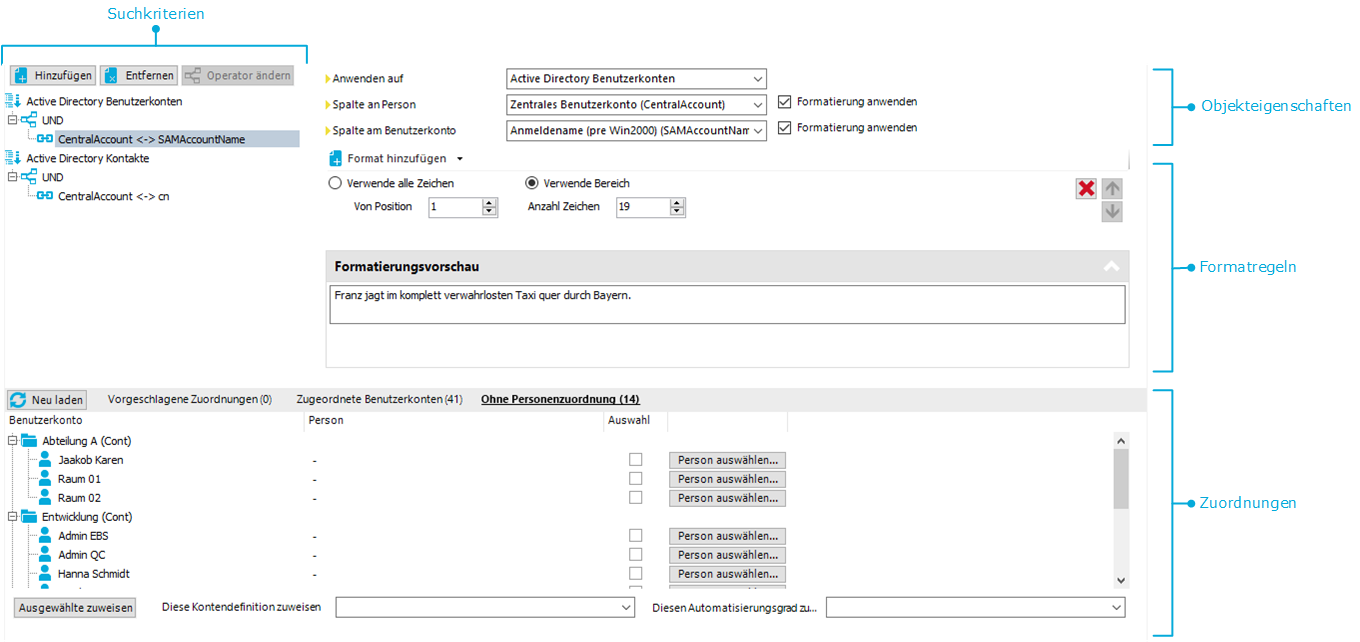Open the Diese Kontendefinition zuweisen dropdown

click(485, 607)
